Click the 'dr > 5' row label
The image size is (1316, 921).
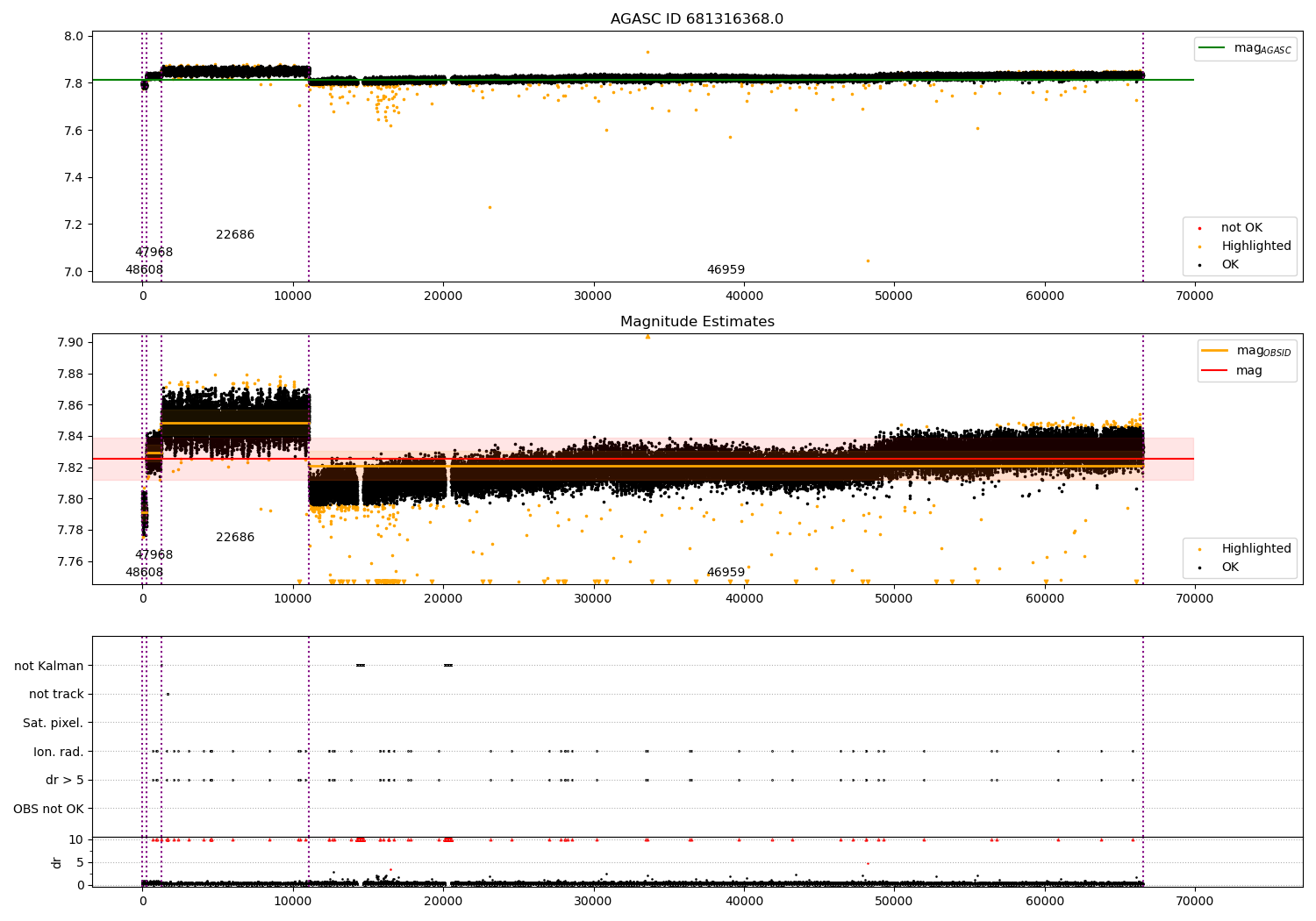click(65, 781)
